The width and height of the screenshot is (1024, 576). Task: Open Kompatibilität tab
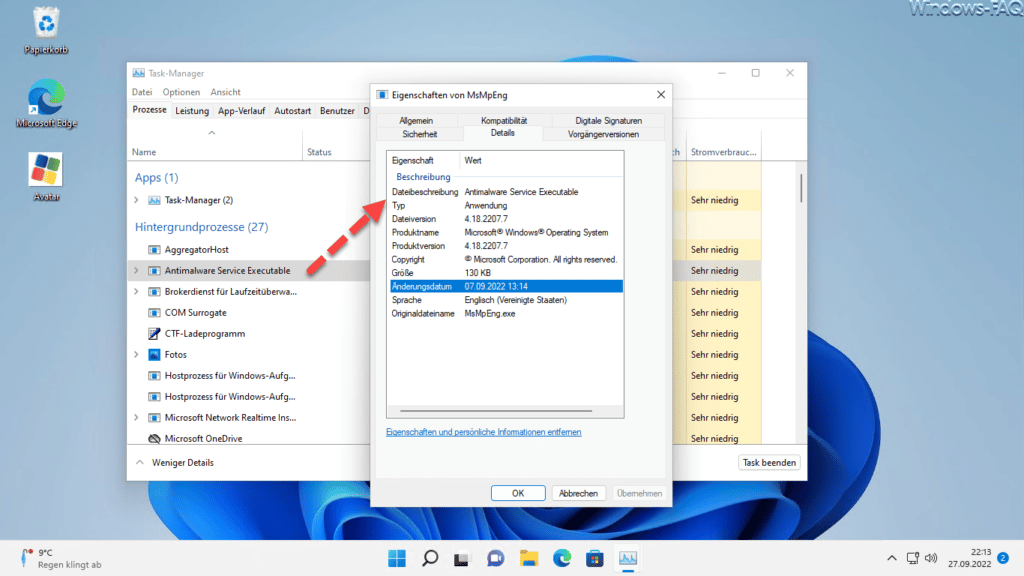[x=504, y=120]
